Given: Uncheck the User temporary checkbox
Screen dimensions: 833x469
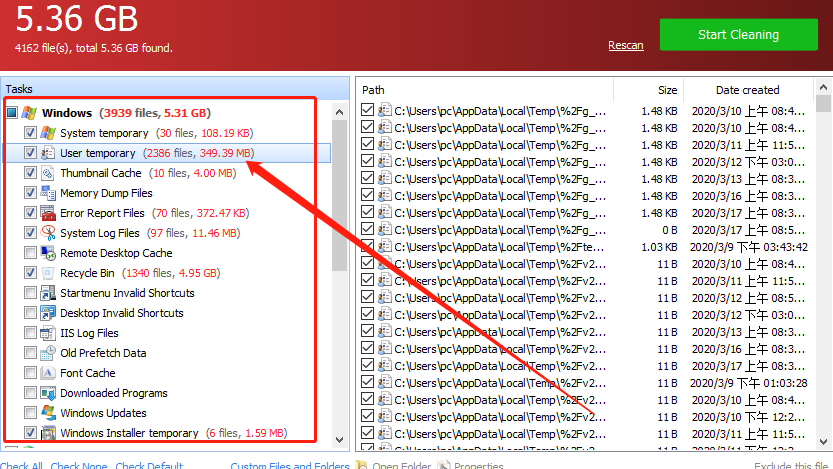Looking at the screenshot, I should [30, 153].
